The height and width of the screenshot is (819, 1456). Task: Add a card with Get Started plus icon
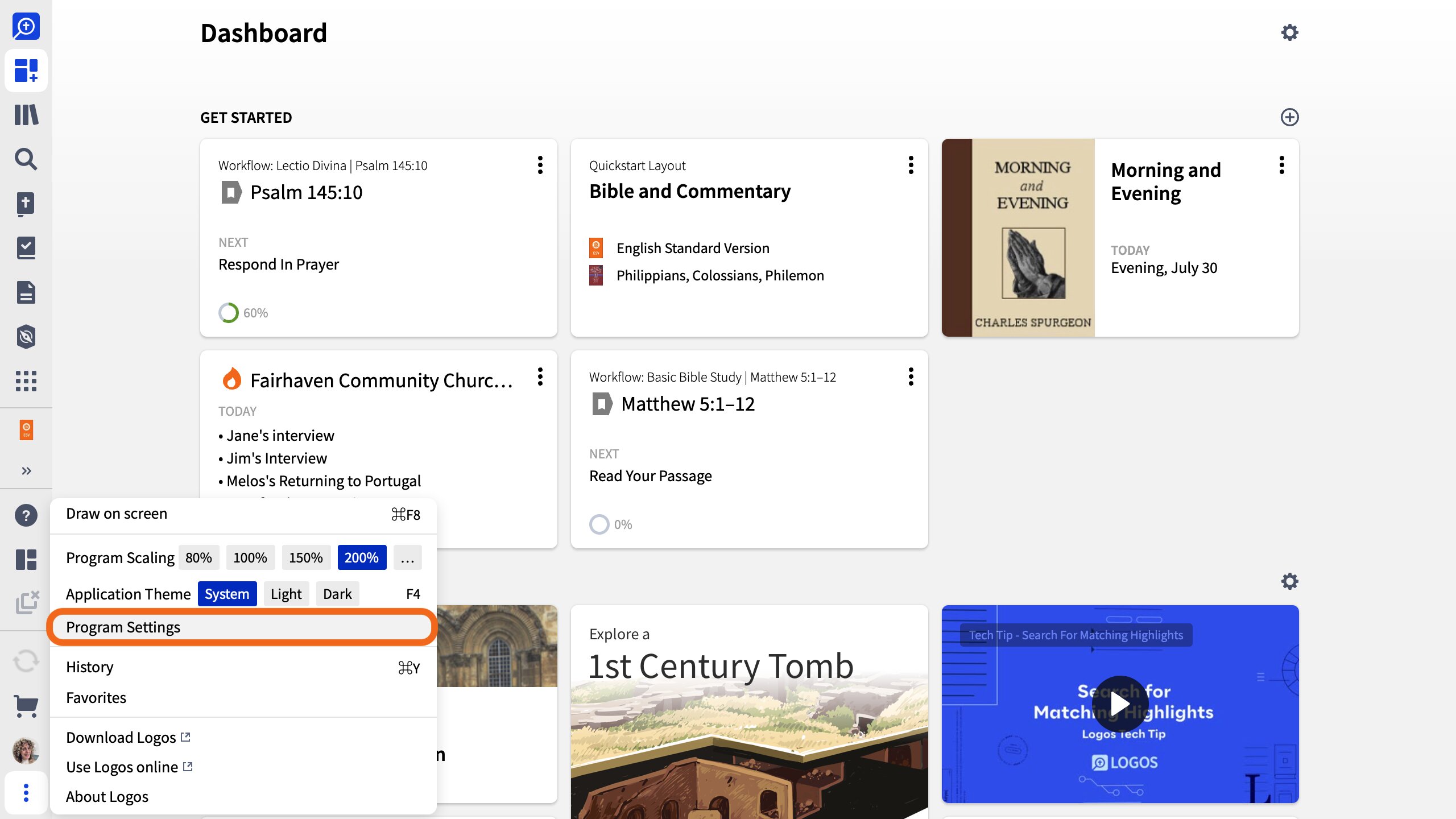pos(1289,117)
